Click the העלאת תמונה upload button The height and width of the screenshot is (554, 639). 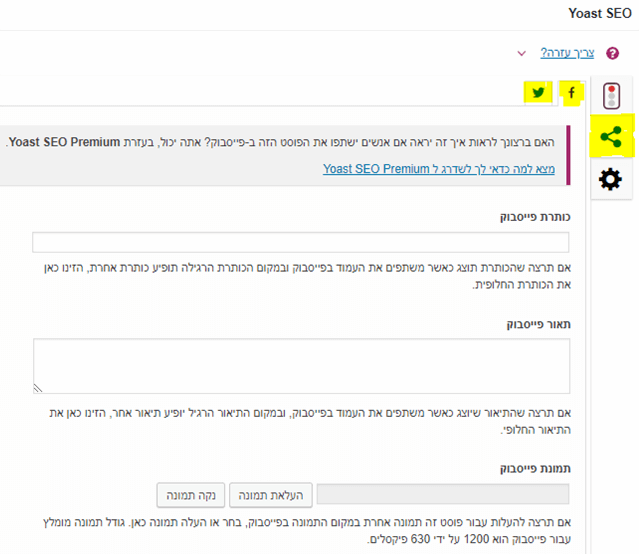point(271,495)
